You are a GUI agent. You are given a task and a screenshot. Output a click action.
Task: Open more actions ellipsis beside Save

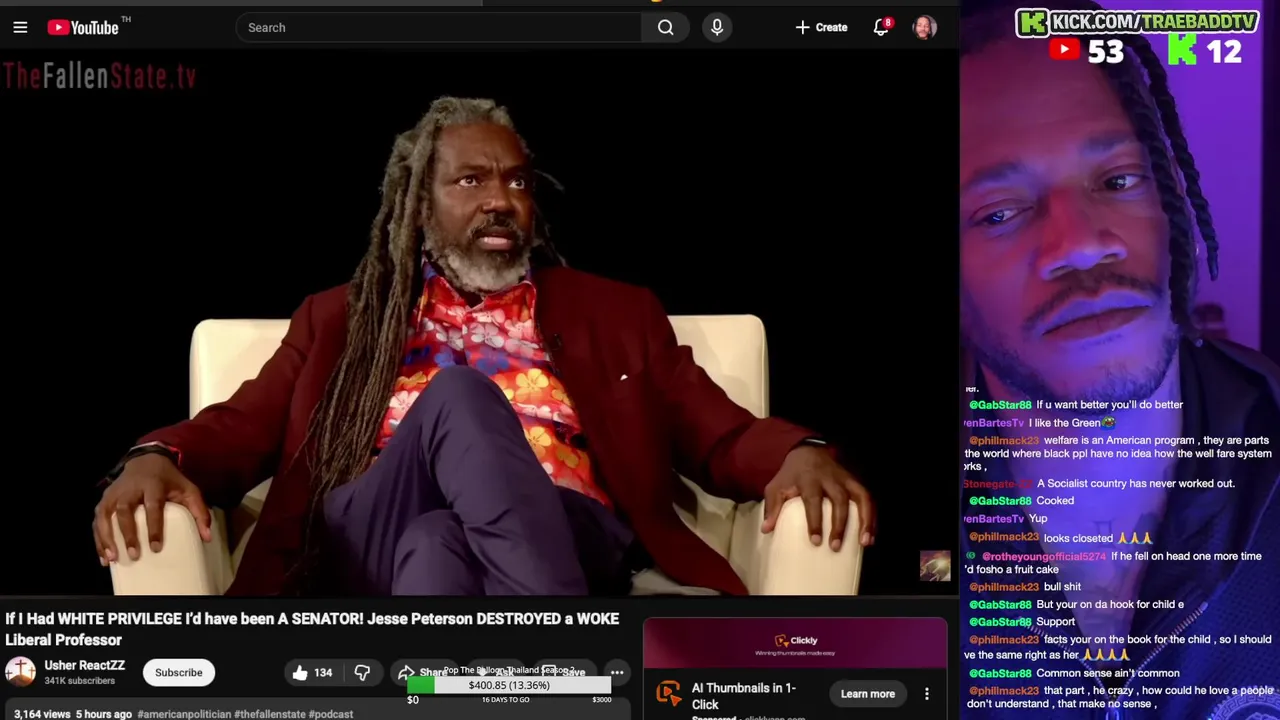(617, 673)
